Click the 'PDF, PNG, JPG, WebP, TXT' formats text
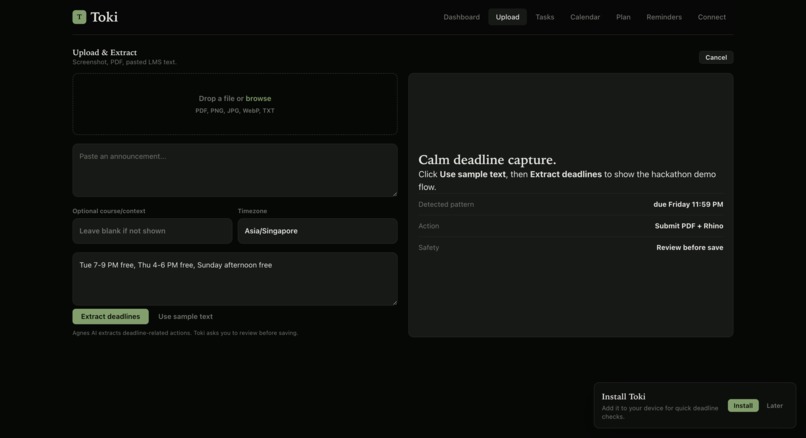This screenshot has height=438, width=806. point(234,111)
